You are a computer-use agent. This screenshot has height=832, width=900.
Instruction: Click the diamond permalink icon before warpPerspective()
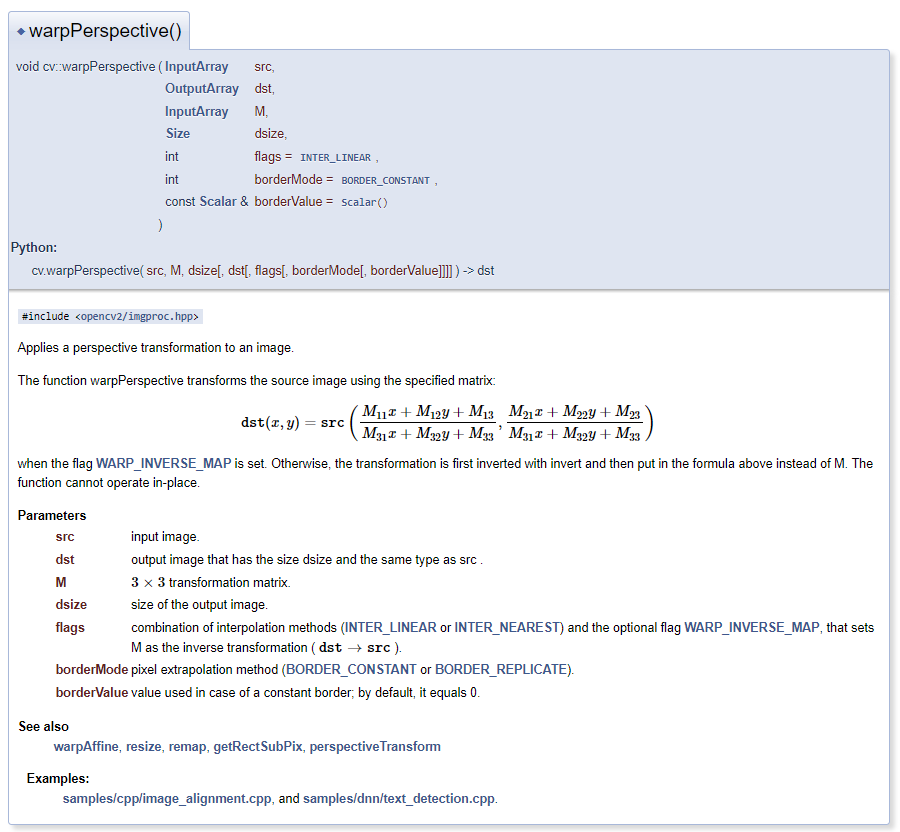21,32
